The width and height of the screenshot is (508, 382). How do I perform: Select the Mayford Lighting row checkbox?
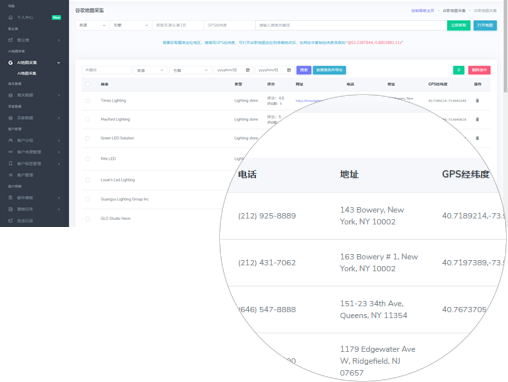point(88,119)
